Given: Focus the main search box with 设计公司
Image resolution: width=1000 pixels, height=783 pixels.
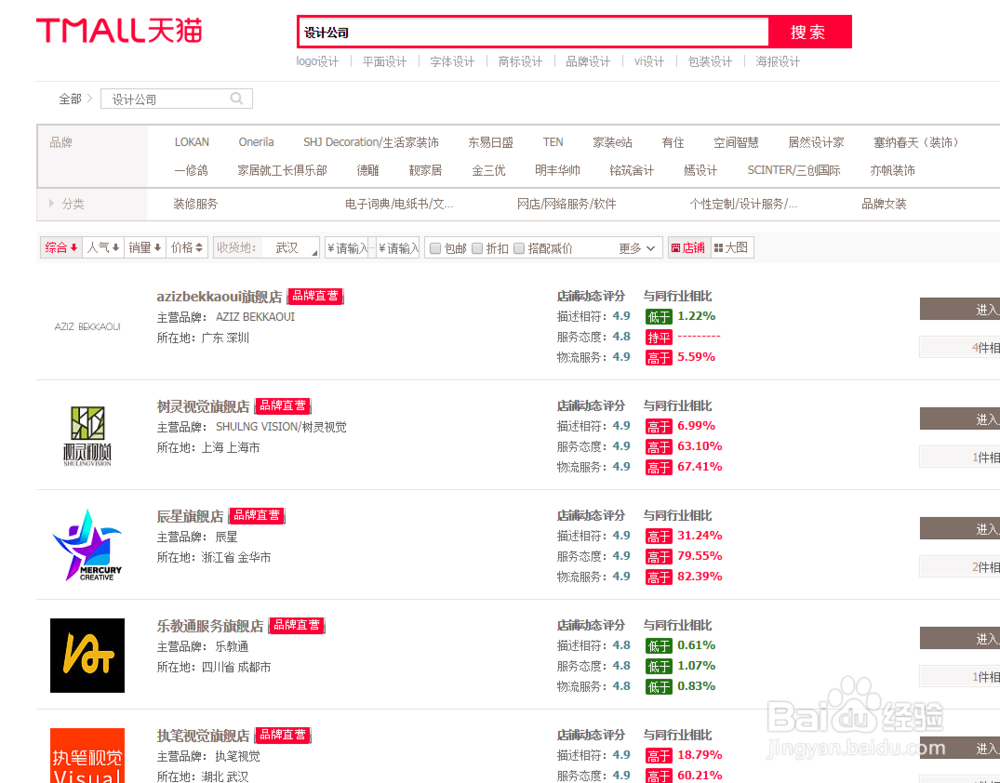Looking at the screenshot, I should click(533, 32).
